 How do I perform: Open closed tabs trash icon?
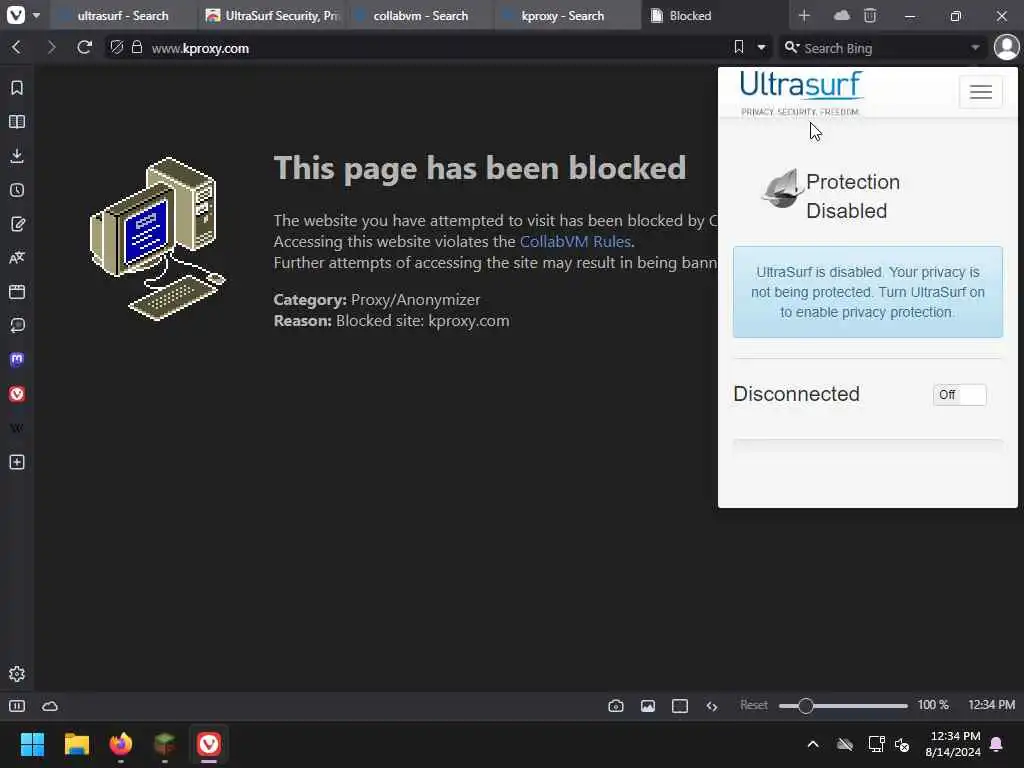pyautogui.click(x=870, y=15)
